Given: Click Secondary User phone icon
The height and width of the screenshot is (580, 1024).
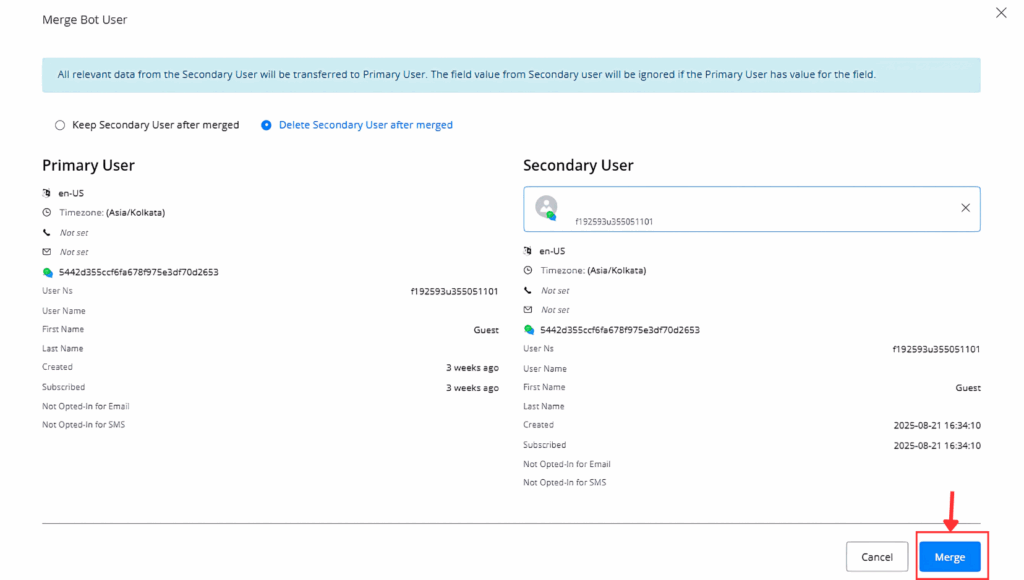Looking at the screenshot, I should 528,290.
